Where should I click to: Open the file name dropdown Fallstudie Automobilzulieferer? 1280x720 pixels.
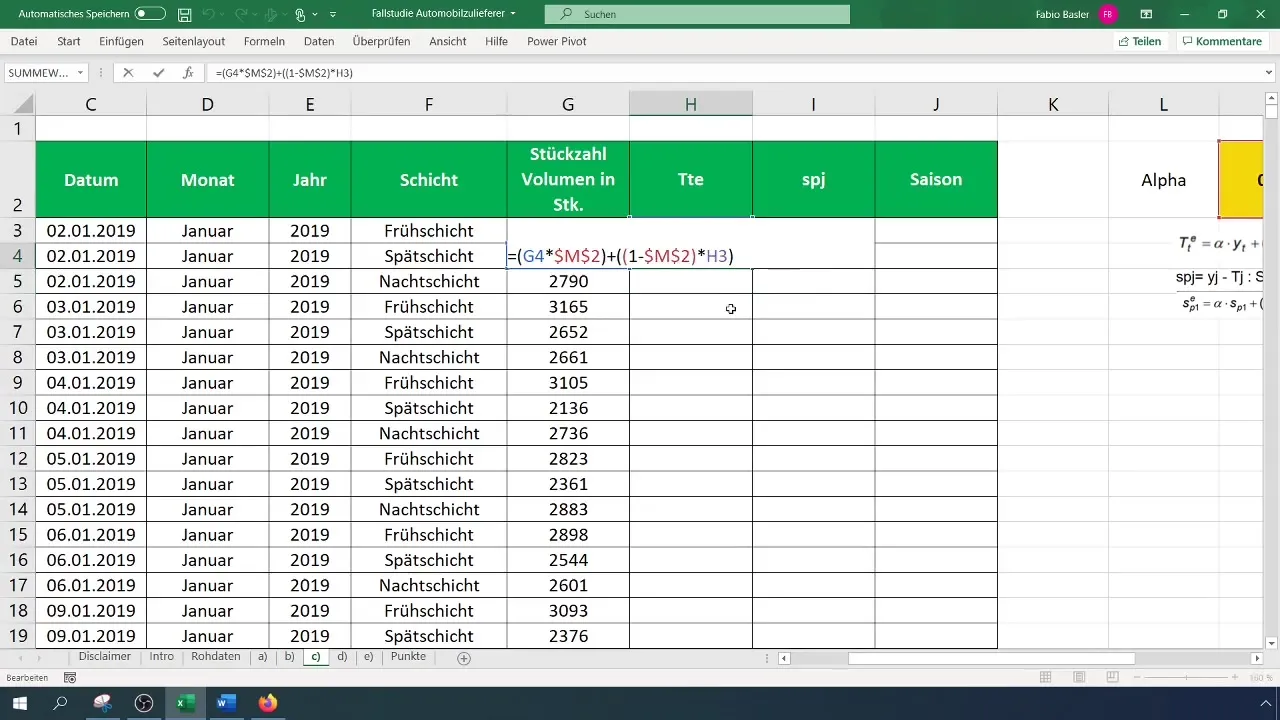tap(443, 14)
